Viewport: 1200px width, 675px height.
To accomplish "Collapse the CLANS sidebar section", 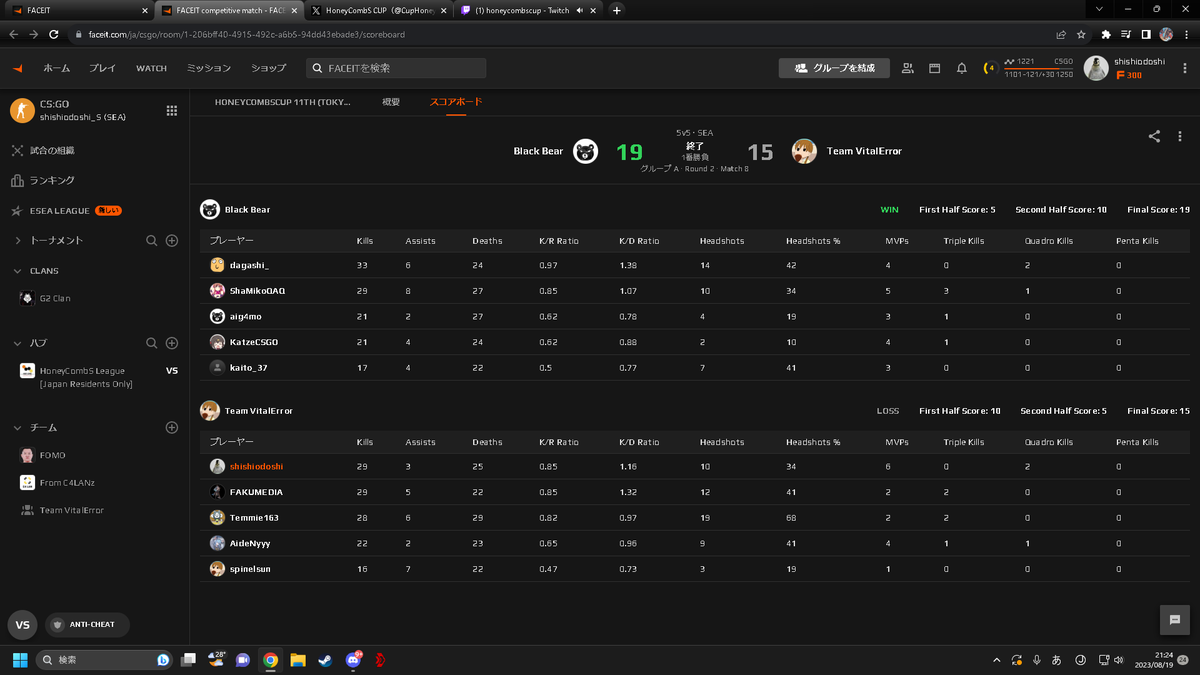I will coord(18,271).
